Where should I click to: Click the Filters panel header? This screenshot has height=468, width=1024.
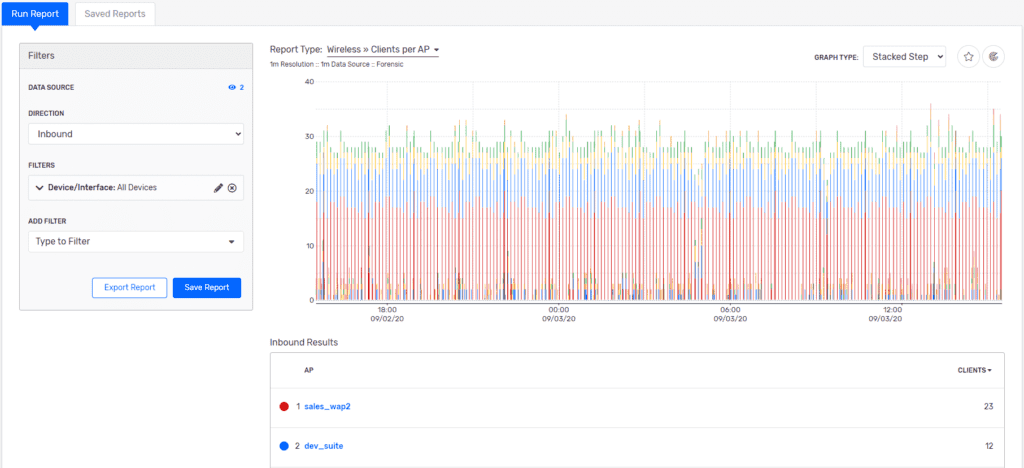[x=136, y=56]
